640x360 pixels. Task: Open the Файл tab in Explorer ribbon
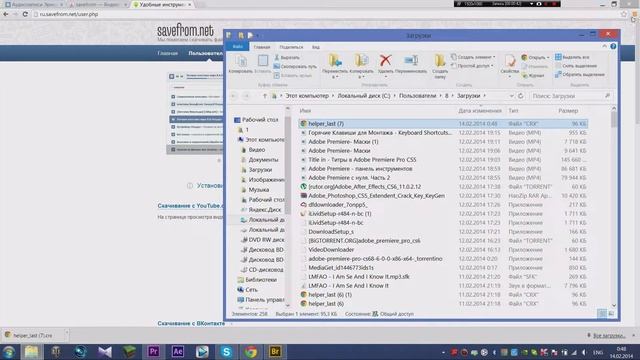pyautogui.click(x=237, y=47)
